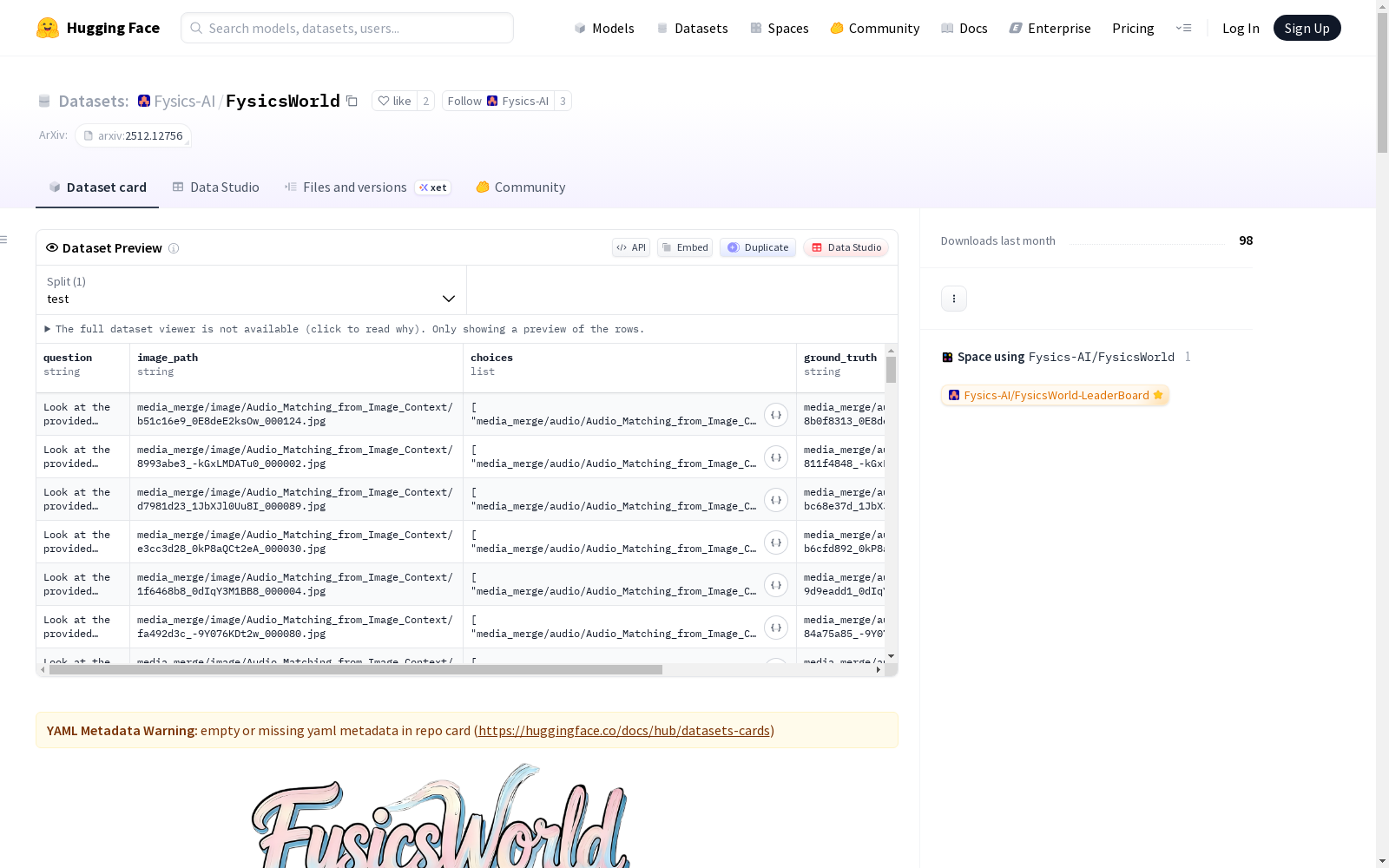The image size is (1389, 868).
Task: Click image path cell e3cc3d28_0kP8aQCt2eA_000030.jpg
Action: click(x=297, y=542)
